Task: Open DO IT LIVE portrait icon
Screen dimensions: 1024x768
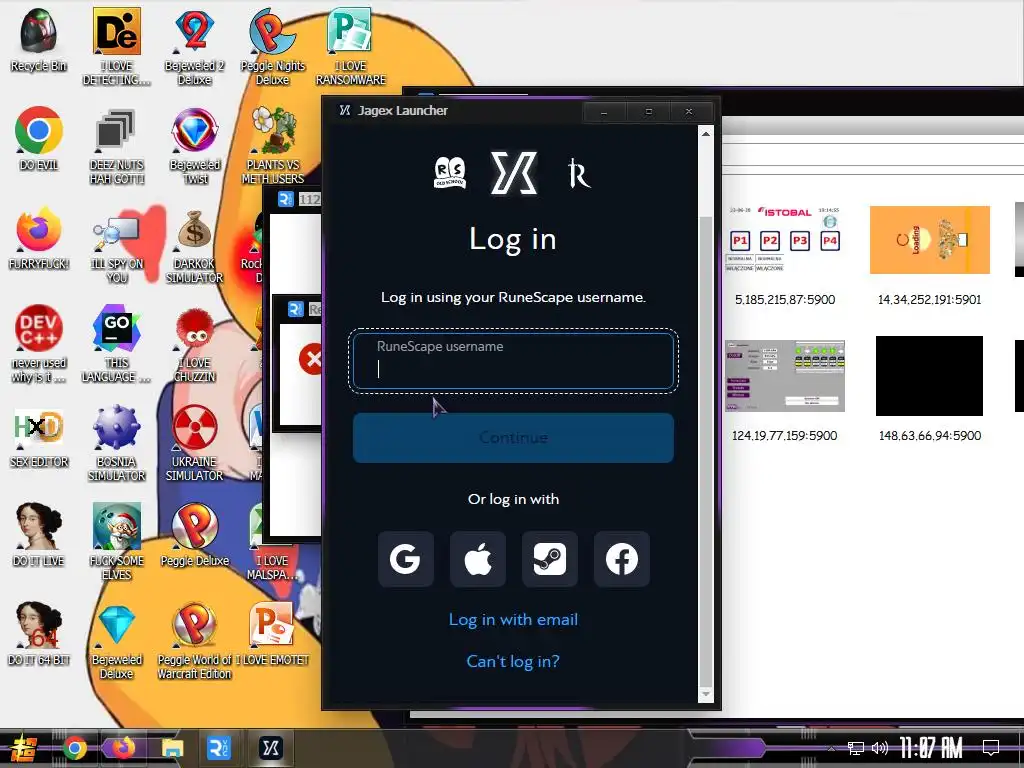Action: pyautogui.click(x=39, y=534)
